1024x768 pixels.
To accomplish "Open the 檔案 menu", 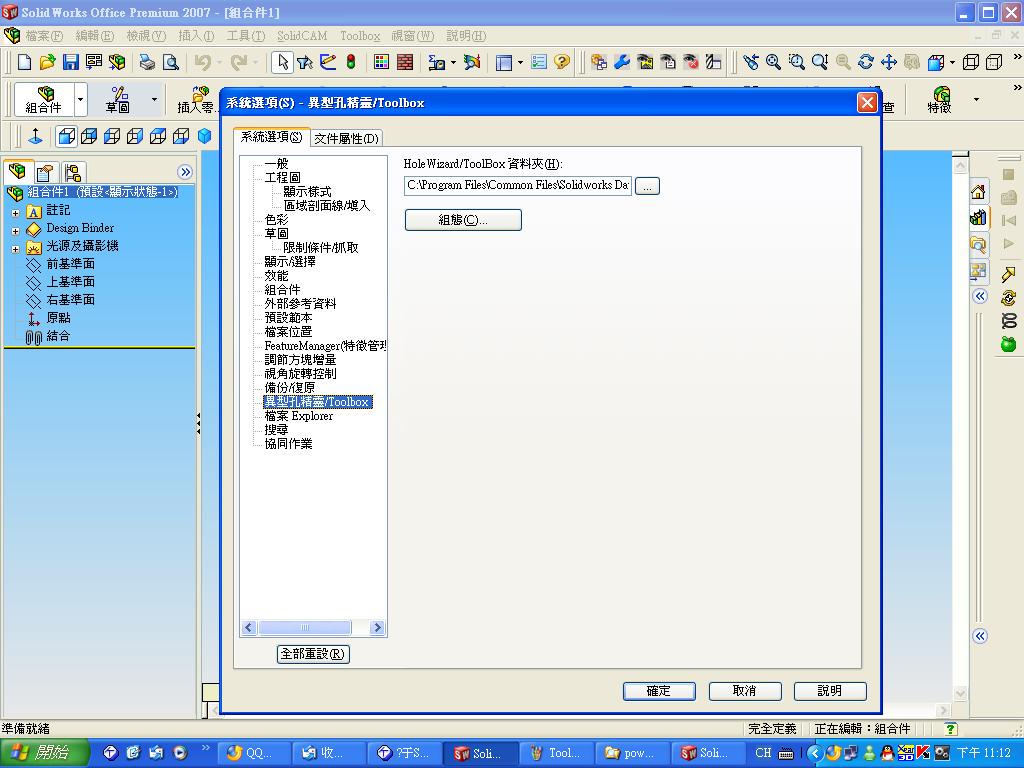I will 44,36.
